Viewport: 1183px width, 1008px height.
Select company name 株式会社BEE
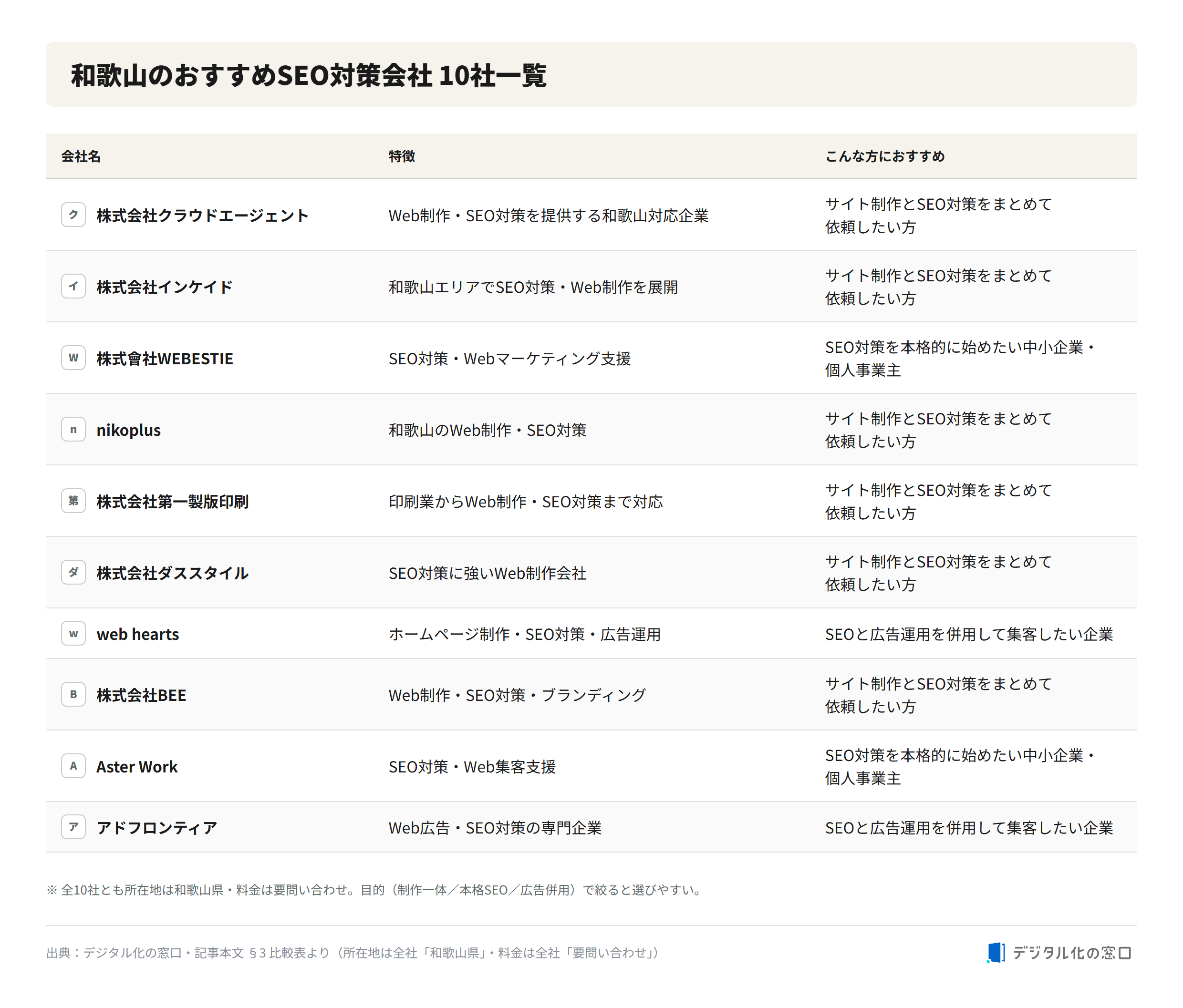pos(141,695)
